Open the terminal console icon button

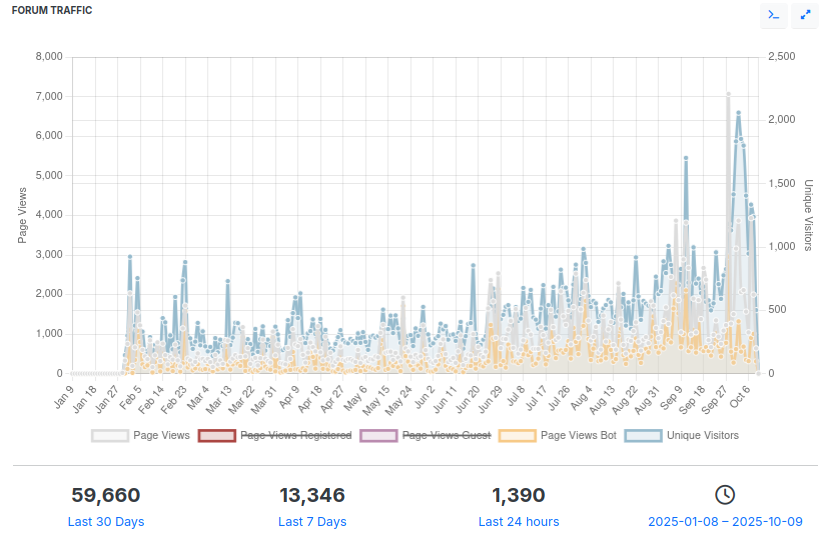(x=772, y=15)
